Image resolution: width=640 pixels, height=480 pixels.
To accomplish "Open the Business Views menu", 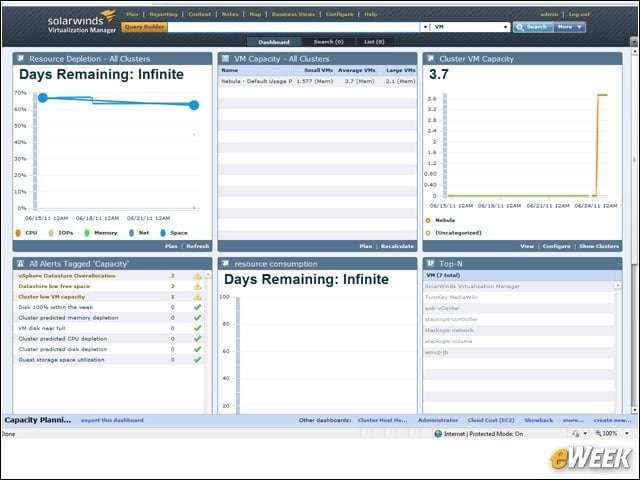I will click(x=293, y=14).
